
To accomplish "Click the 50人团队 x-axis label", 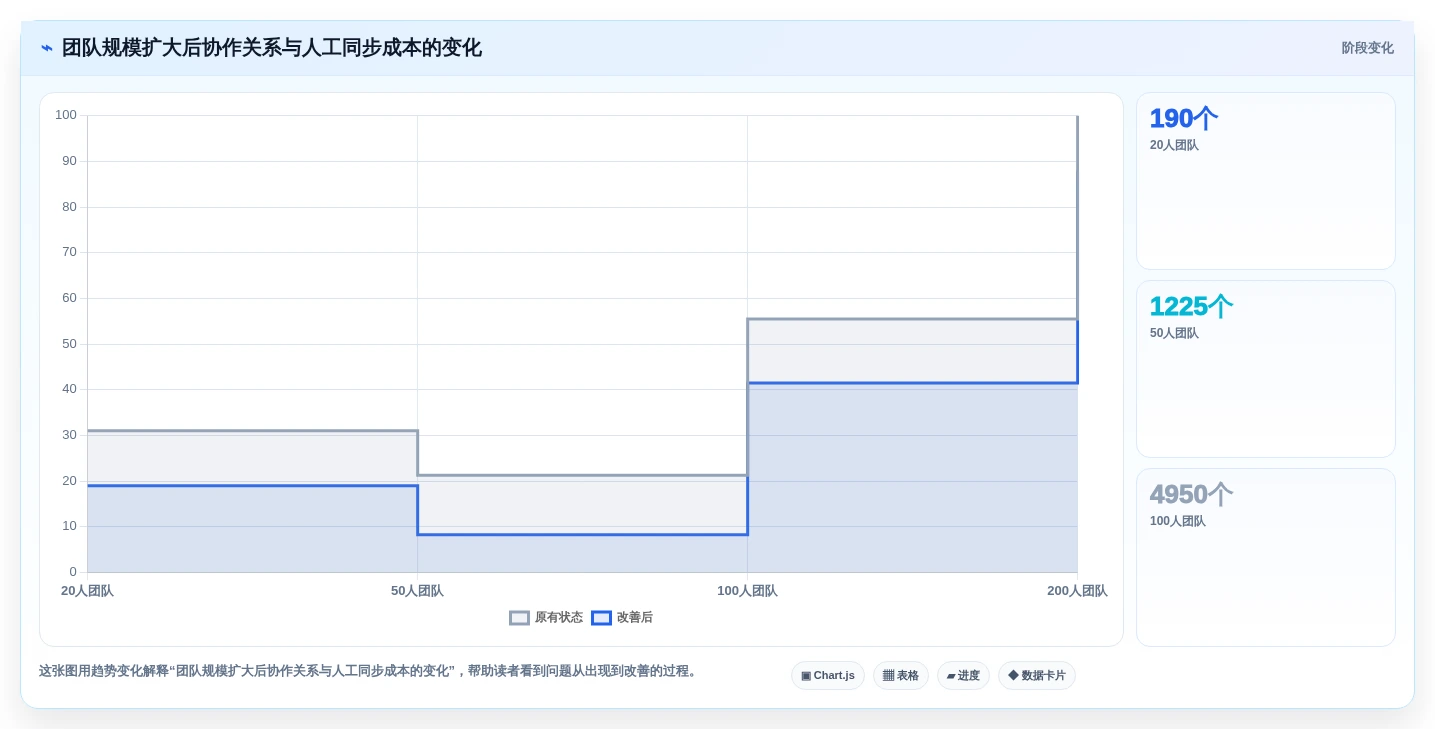I will tap(417, 591).
